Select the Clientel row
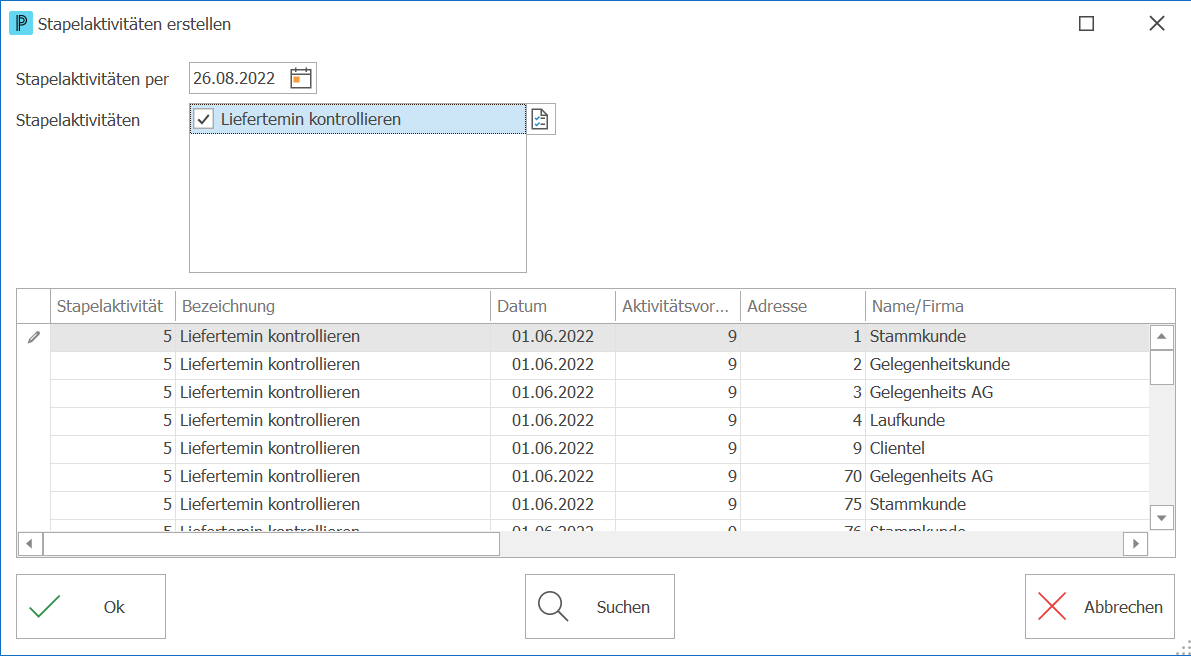 (x=600, y=449)
